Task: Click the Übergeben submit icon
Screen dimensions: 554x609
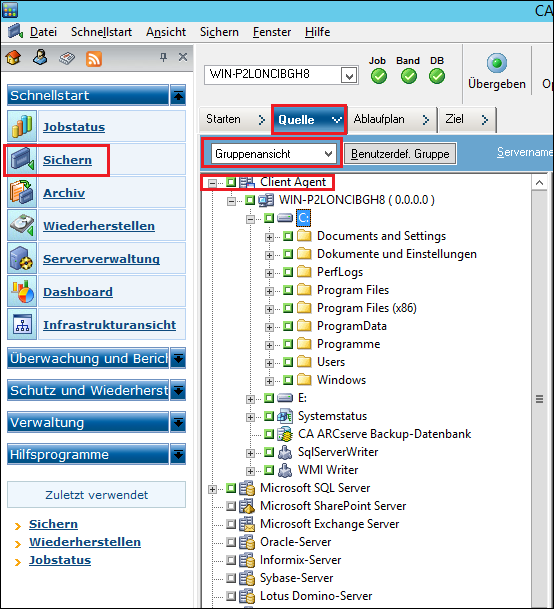Action: point(497,63)
